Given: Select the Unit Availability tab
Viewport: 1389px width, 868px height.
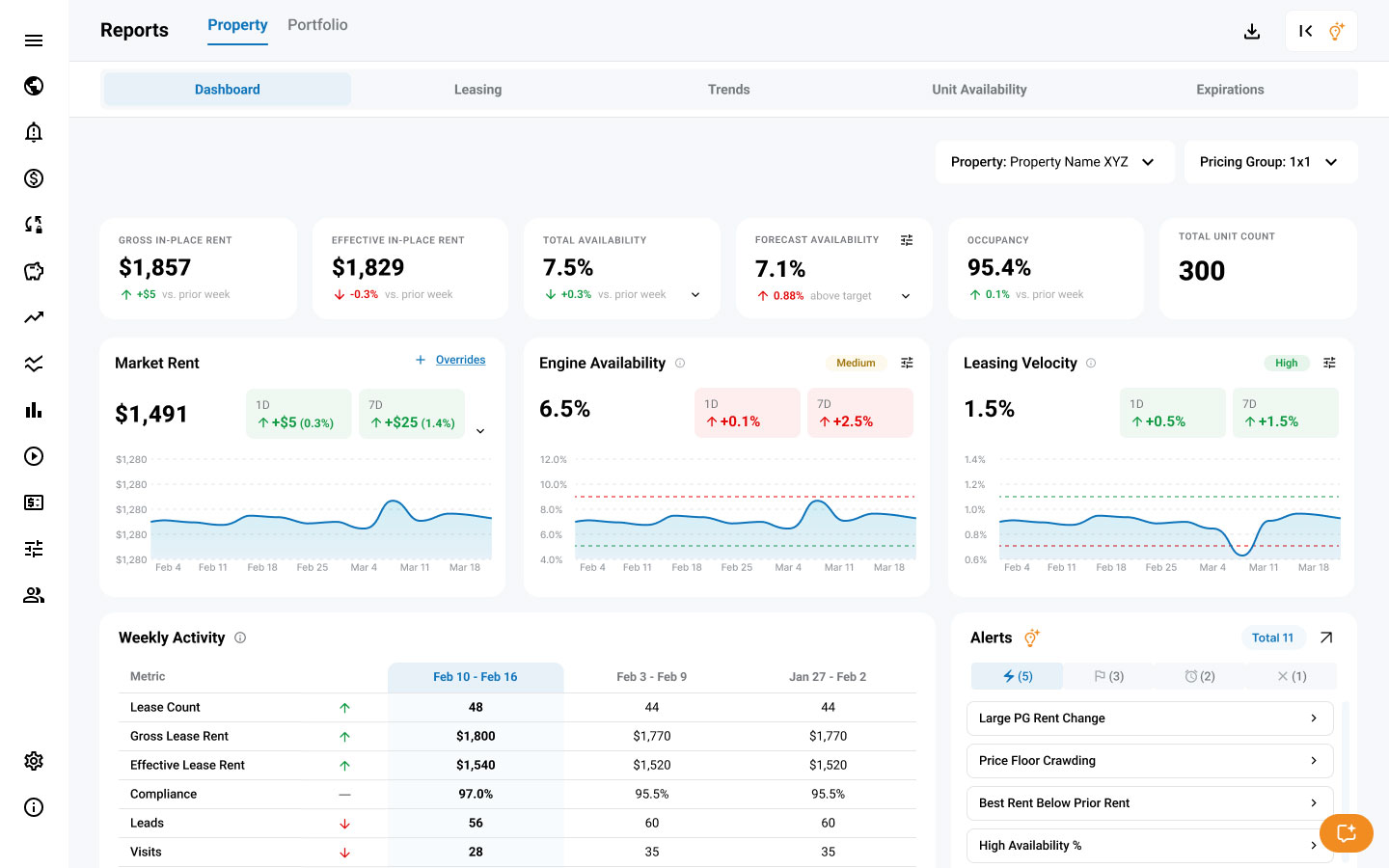Looking at the screenshot, I should click(979, 90).
